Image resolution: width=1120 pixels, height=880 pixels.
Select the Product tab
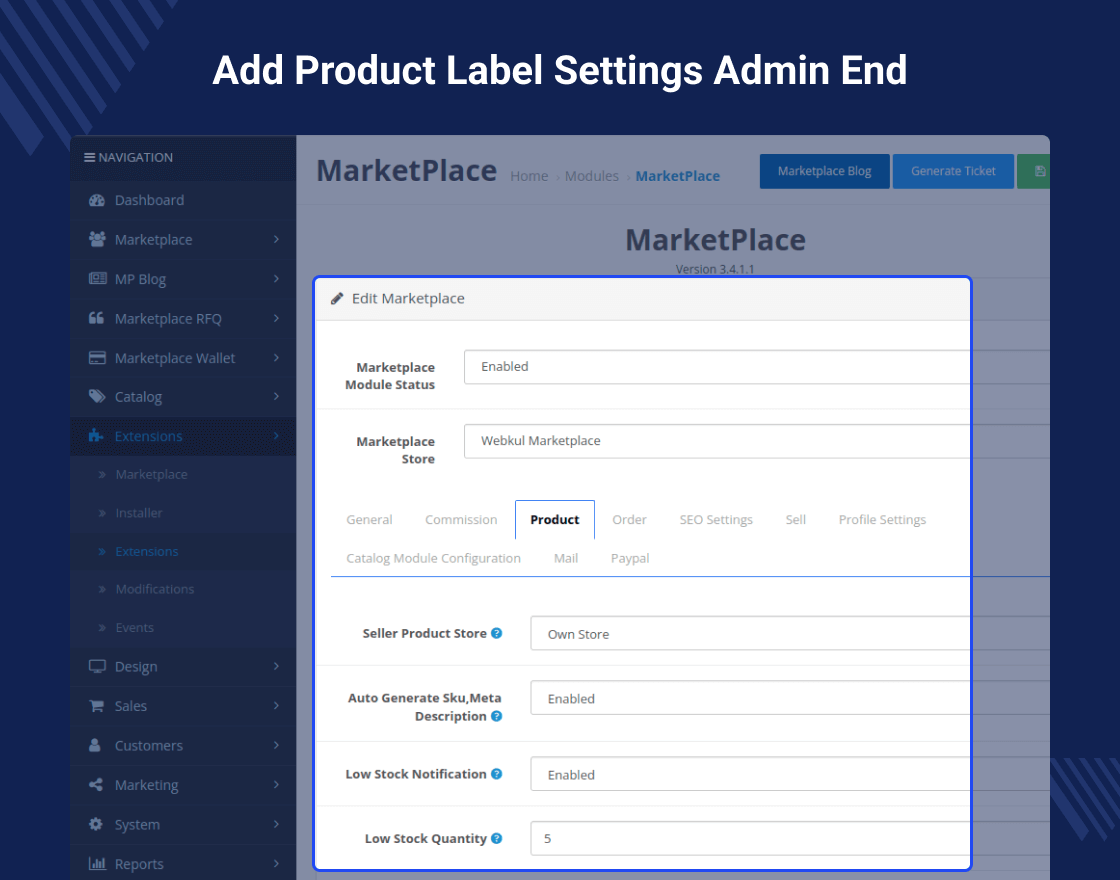555,519
